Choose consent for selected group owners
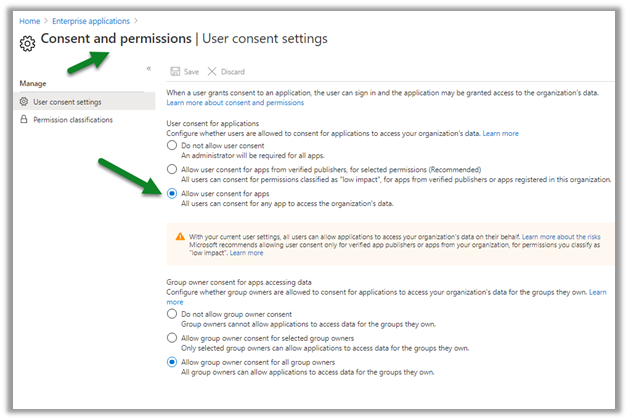 point(172,338)
